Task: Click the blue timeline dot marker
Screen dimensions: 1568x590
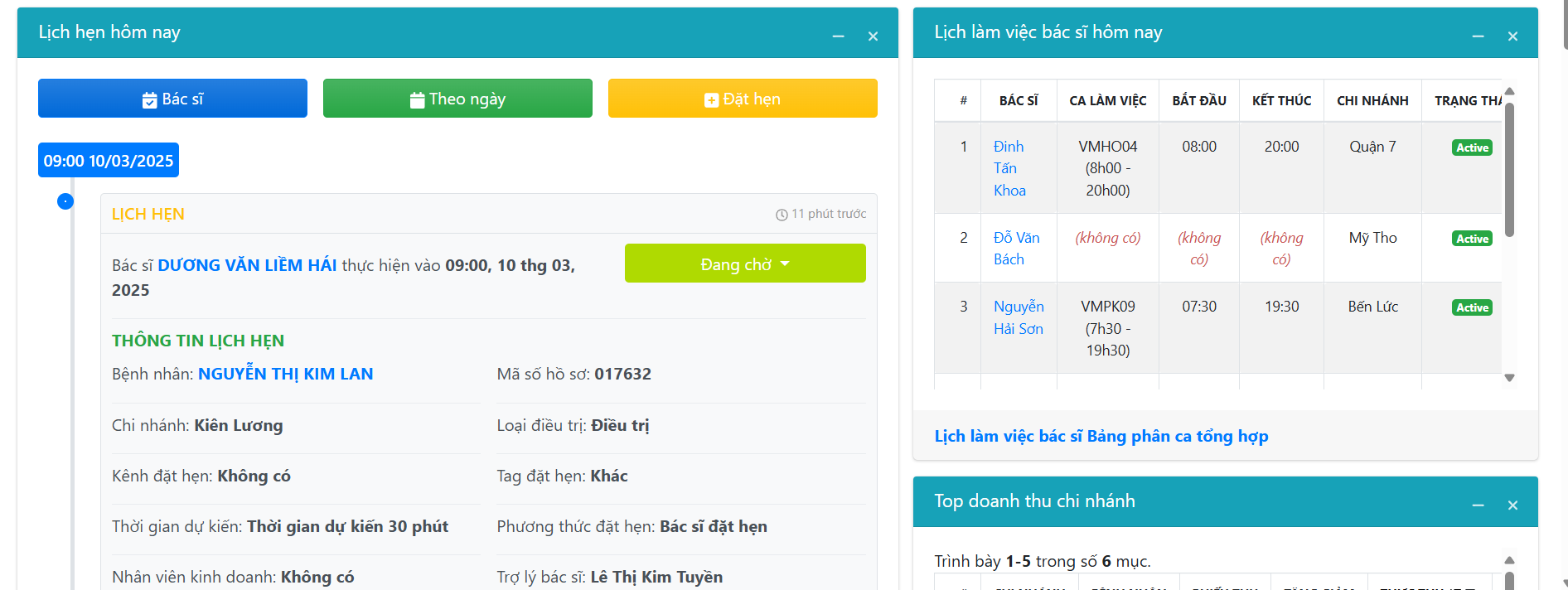Action: click(65, 201)
